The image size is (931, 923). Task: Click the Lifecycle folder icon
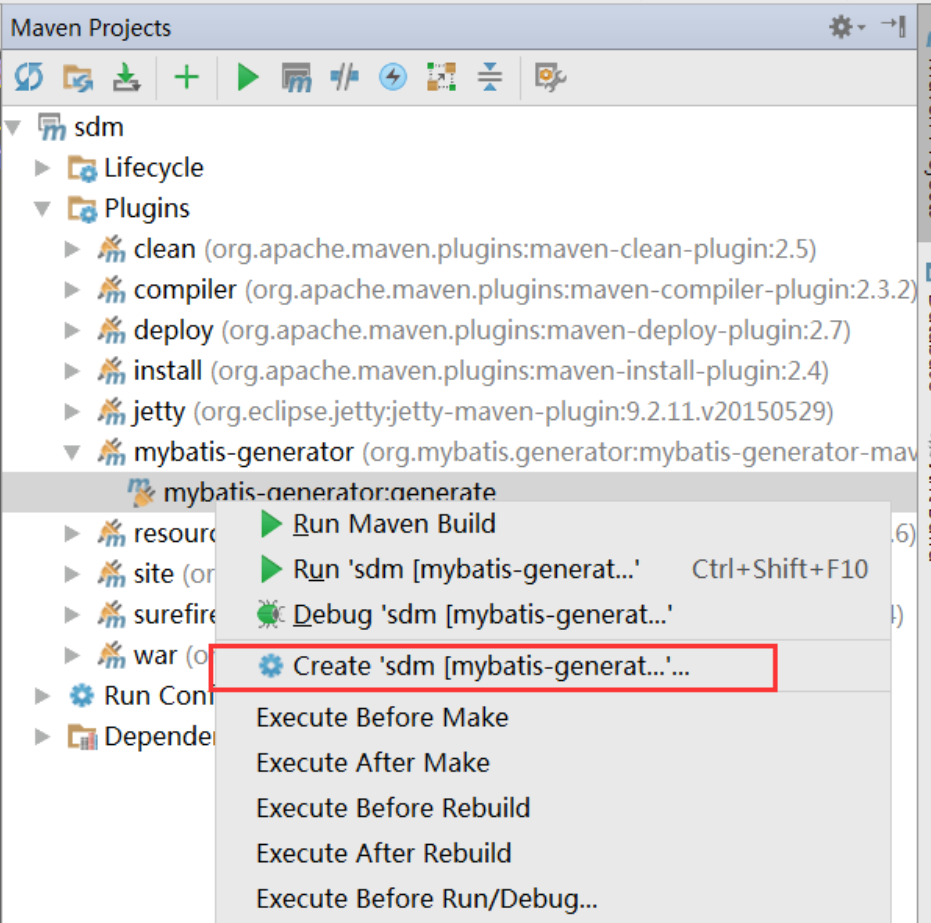coord(82,168)
